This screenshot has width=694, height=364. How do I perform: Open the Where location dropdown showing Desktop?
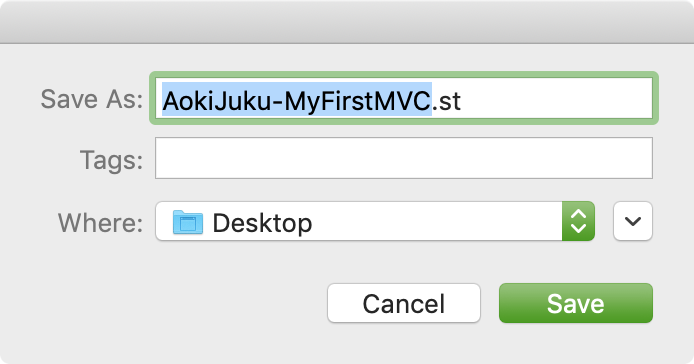[374, 221]
